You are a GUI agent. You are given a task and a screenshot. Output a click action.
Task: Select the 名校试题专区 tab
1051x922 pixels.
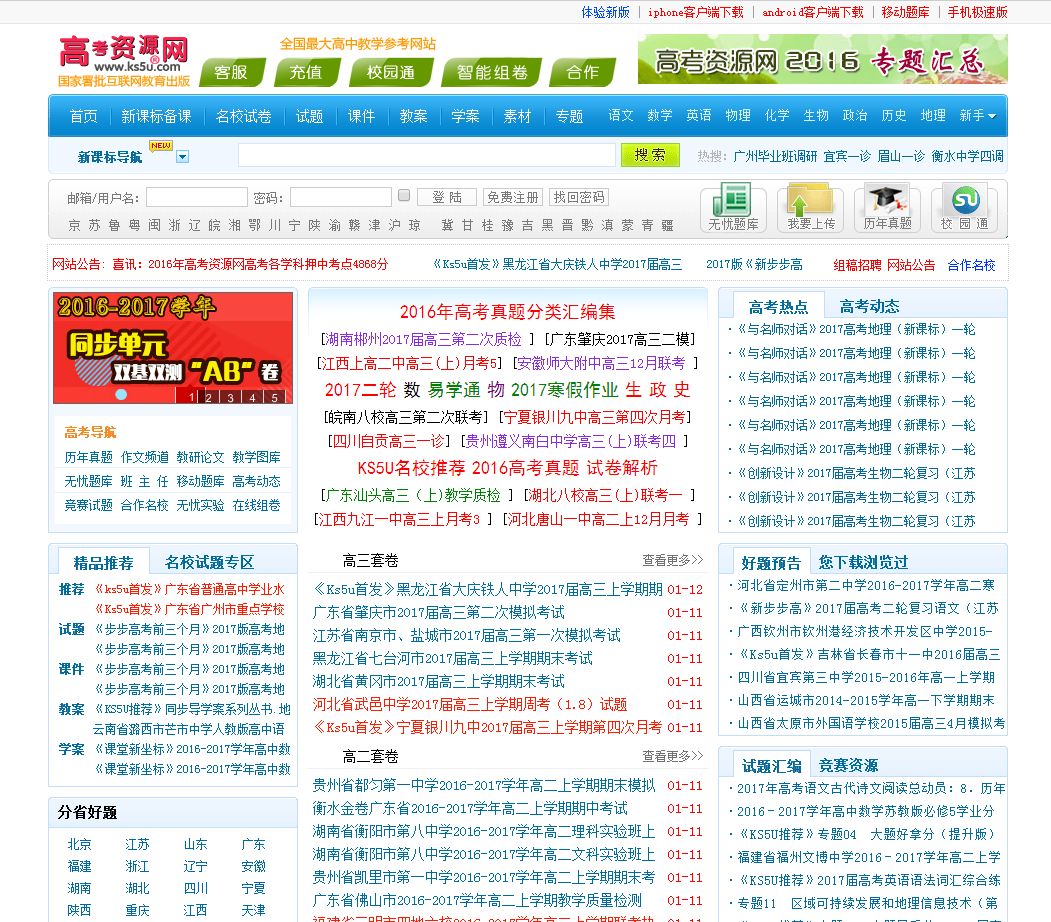point(209,562)
